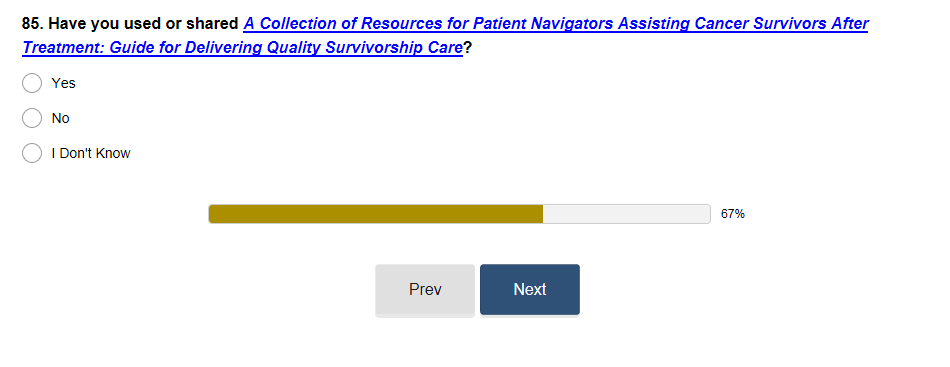Go back with the Prev button
This screenshot has width=950, height=367.
(x=425, y=289)
